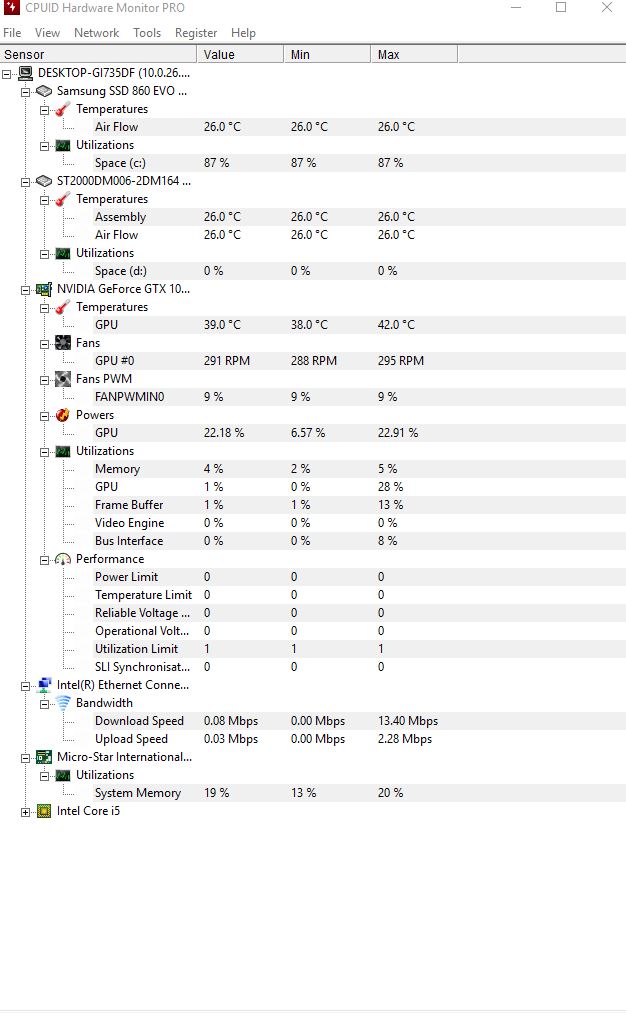Collapse the Samsung SSD 860 EVO node
This screenshot has width=626, height=1013.
26,92
